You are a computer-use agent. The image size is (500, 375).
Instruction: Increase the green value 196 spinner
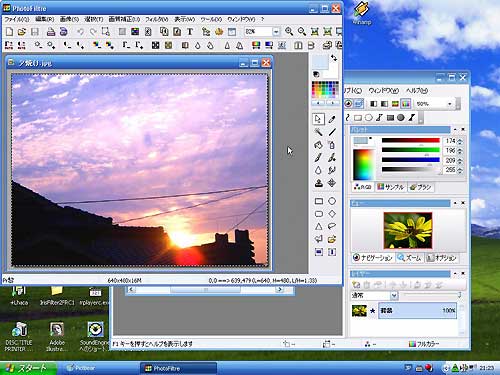point(460,149)
